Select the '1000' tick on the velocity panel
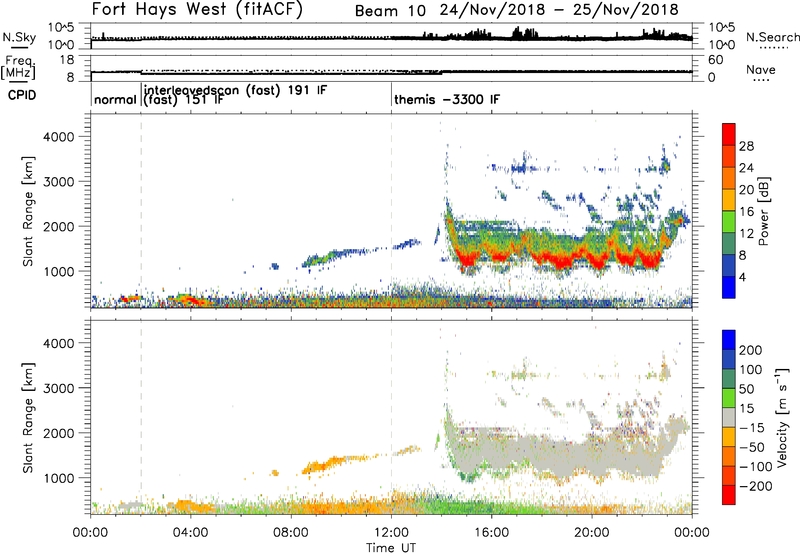 coord(58,478)
